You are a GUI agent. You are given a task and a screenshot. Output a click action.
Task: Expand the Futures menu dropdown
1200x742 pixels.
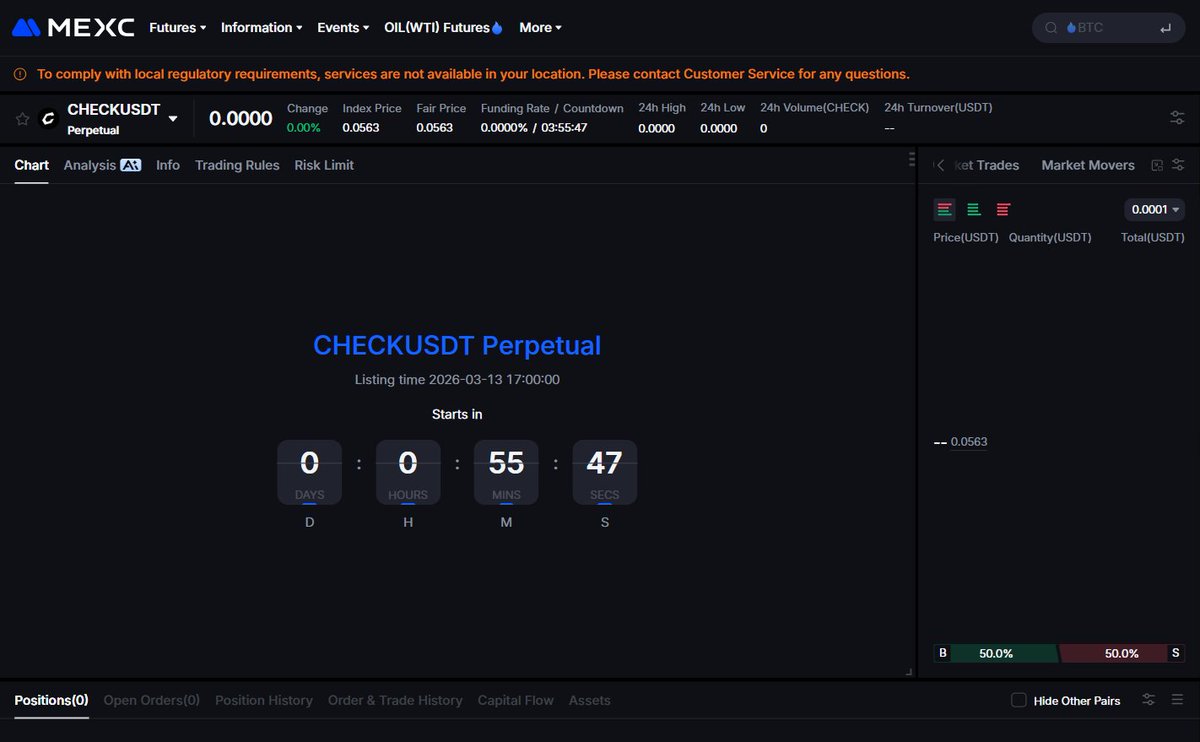(178, 28)
